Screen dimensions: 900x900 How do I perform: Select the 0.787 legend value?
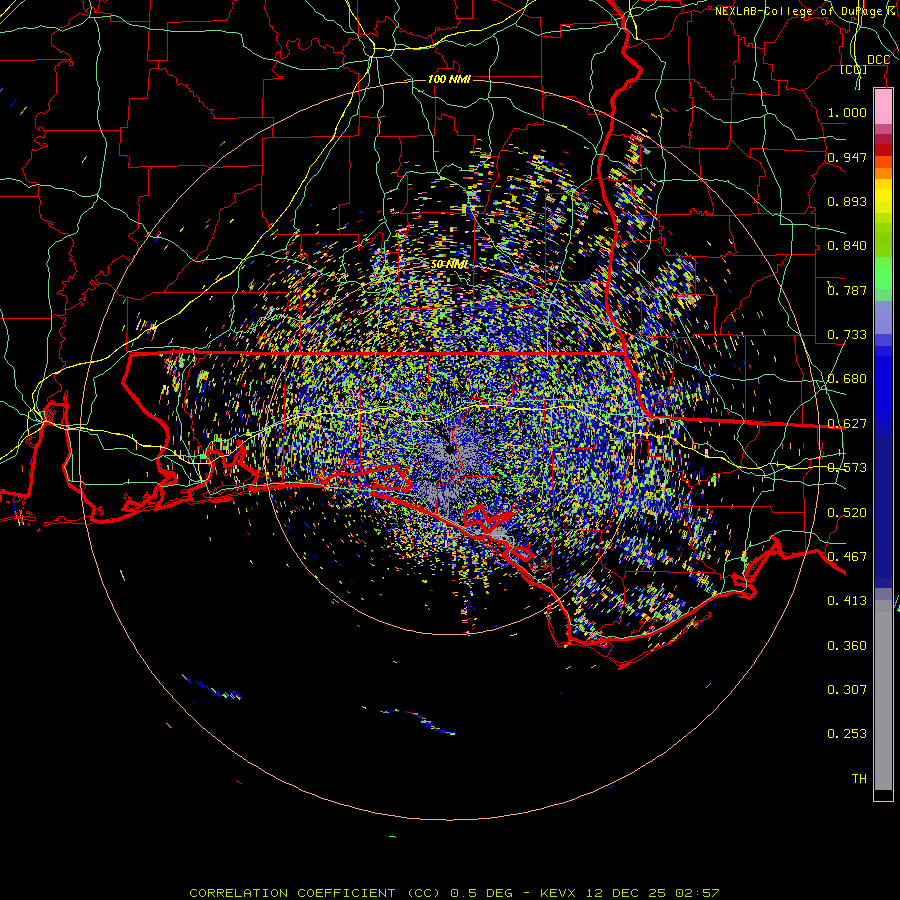847,290
